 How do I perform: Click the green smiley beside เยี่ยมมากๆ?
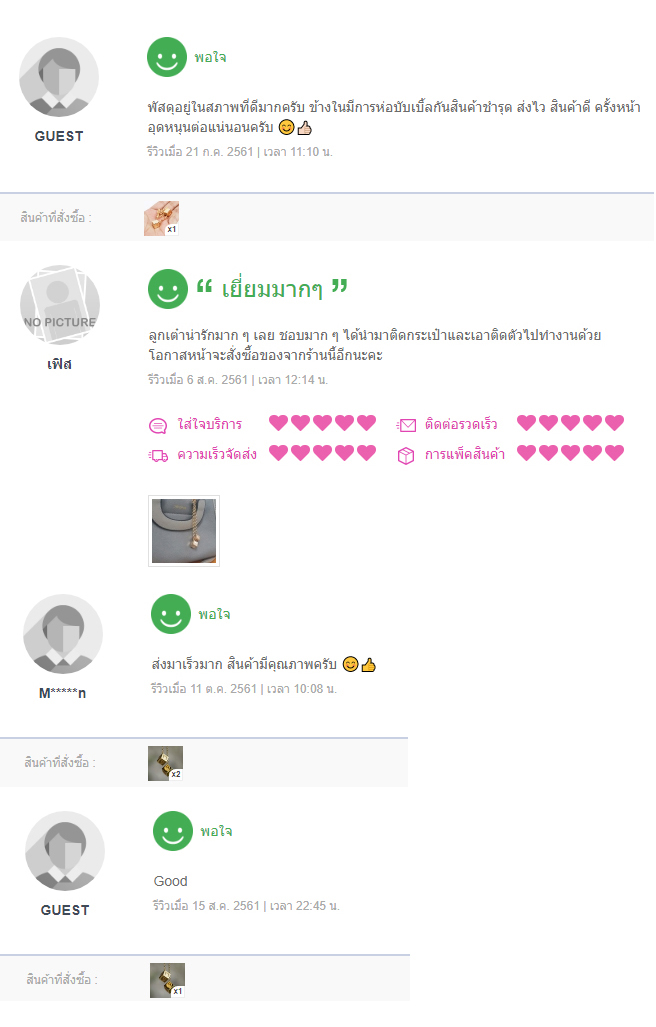click(168, 289)
